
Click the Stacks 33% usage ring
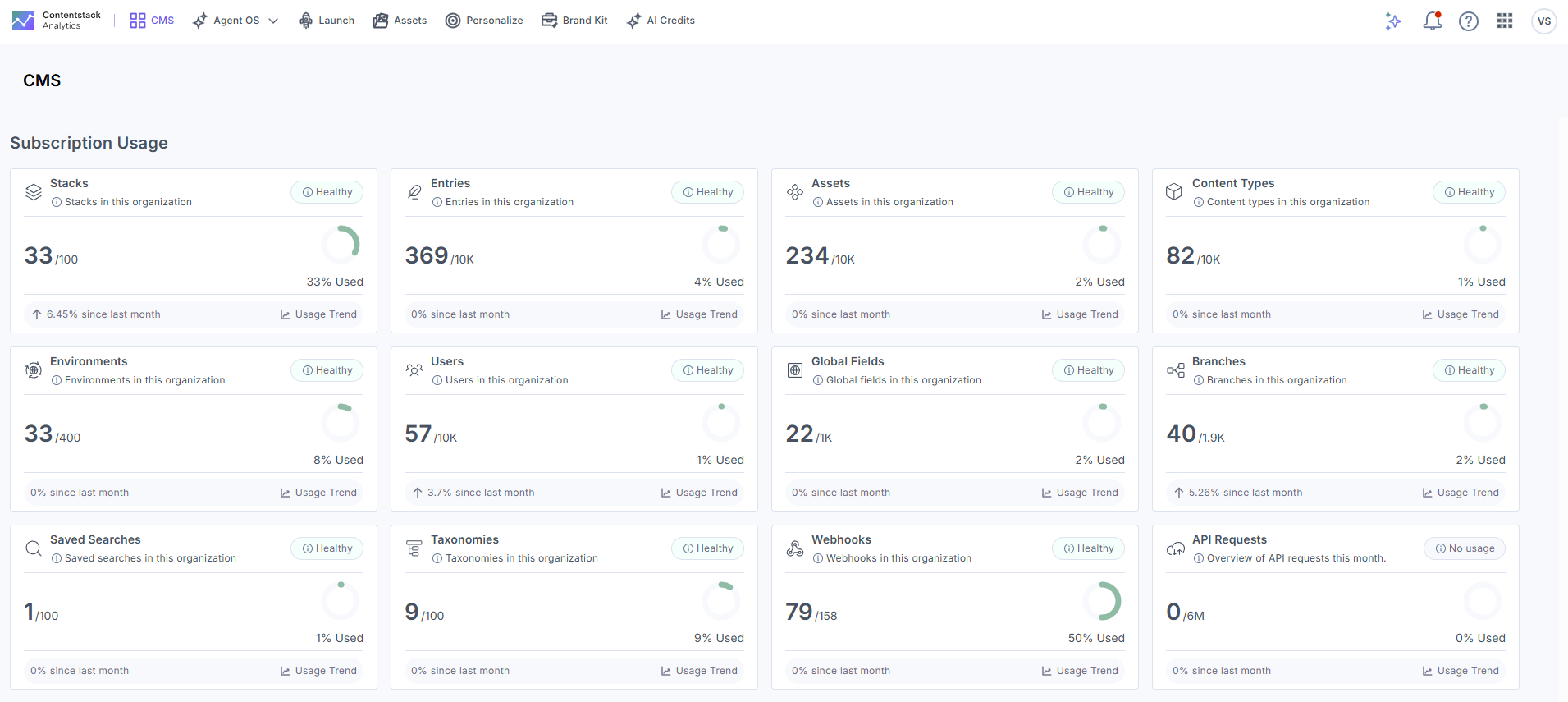pos(341,244)
